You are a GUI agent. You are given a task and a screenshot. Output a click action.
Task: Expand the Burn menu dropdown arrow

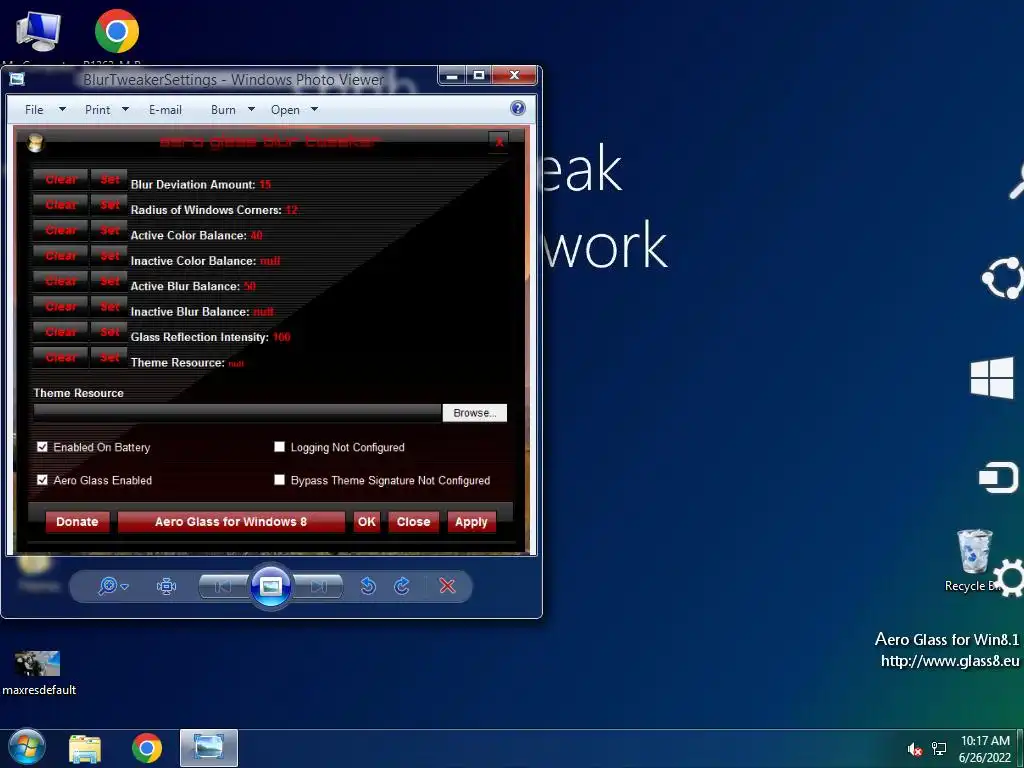[251, 110]
